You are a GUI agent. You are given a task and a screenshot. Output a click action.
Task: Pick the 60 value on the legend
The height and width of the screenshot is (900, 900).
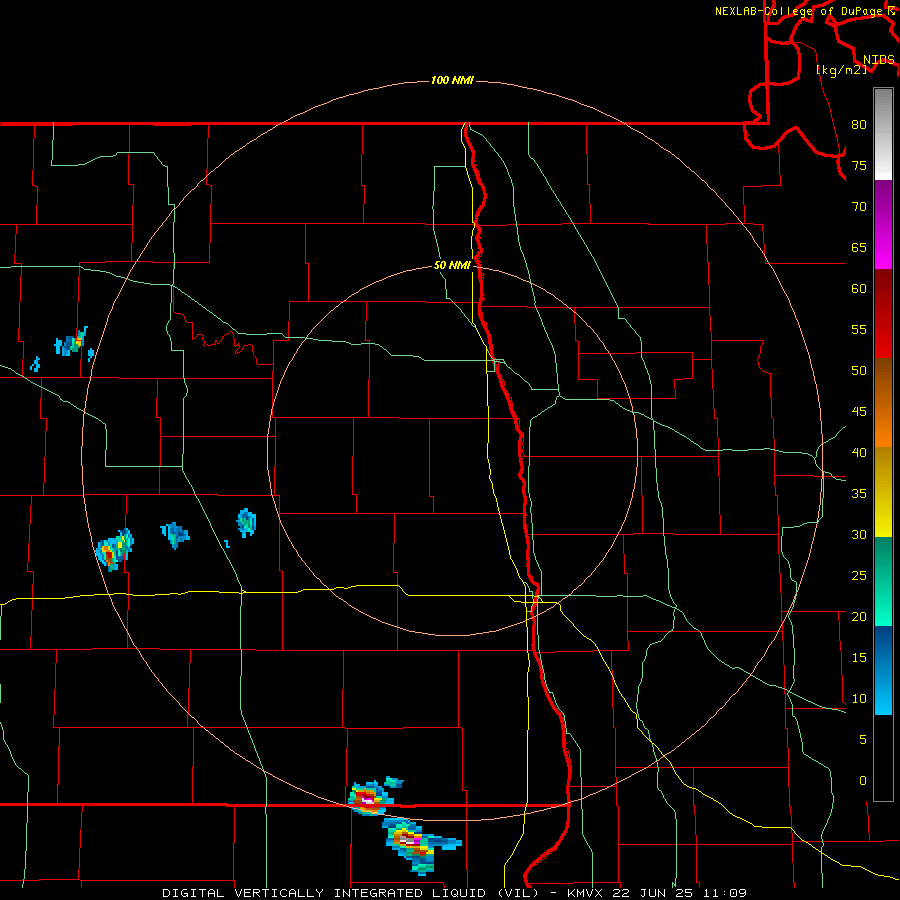[859, 289]
